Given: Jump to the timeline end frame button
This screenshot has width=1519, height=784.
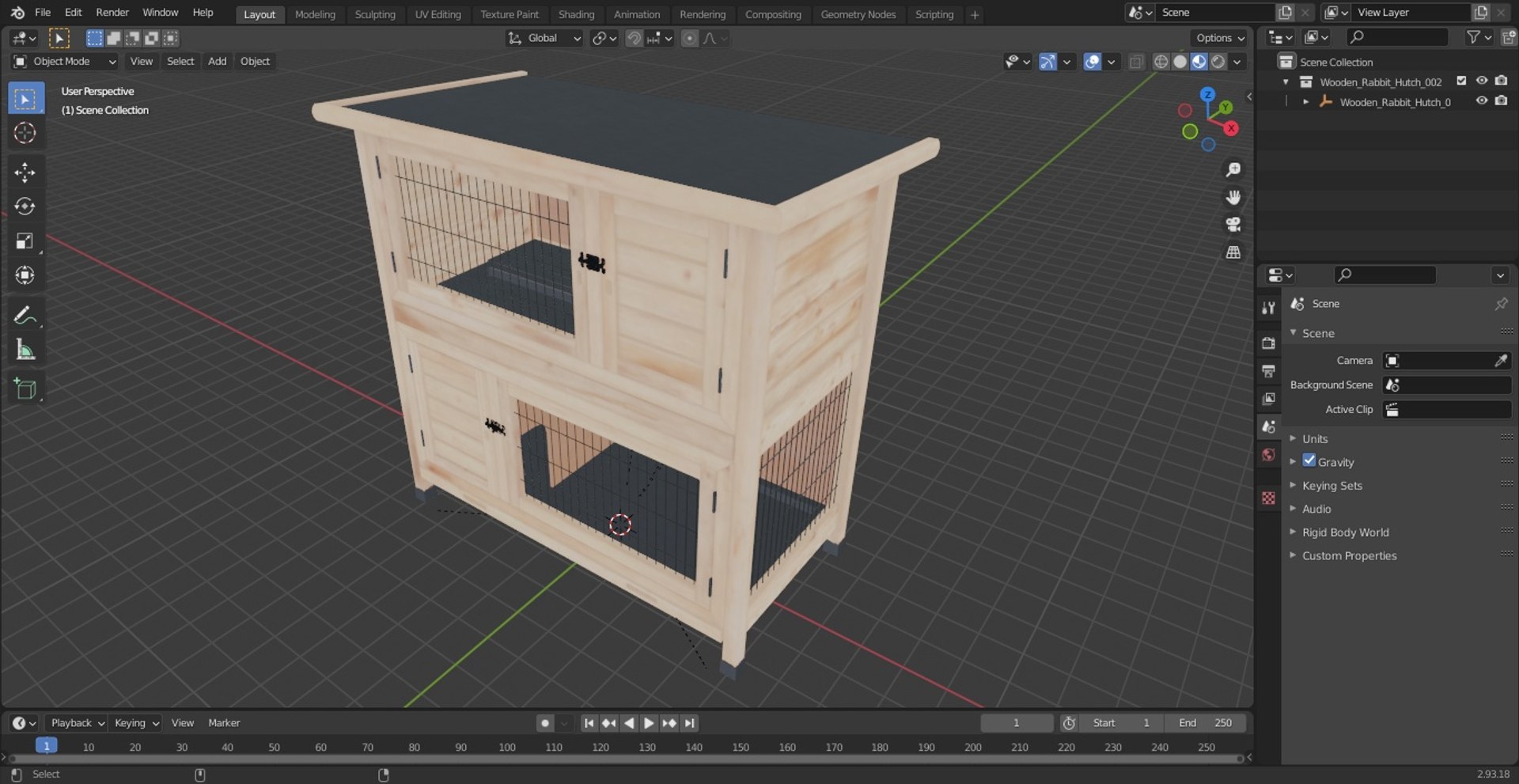Looking at the screenshot, I should (x=690, y=723).
